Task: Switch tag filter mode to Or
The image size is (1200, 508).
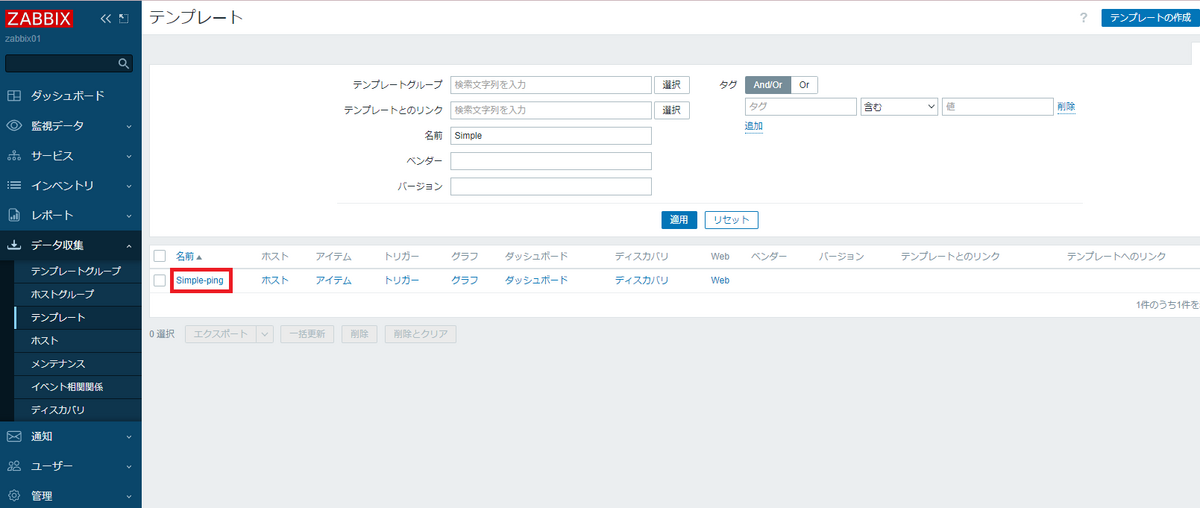Action: (x=803, y=85)
